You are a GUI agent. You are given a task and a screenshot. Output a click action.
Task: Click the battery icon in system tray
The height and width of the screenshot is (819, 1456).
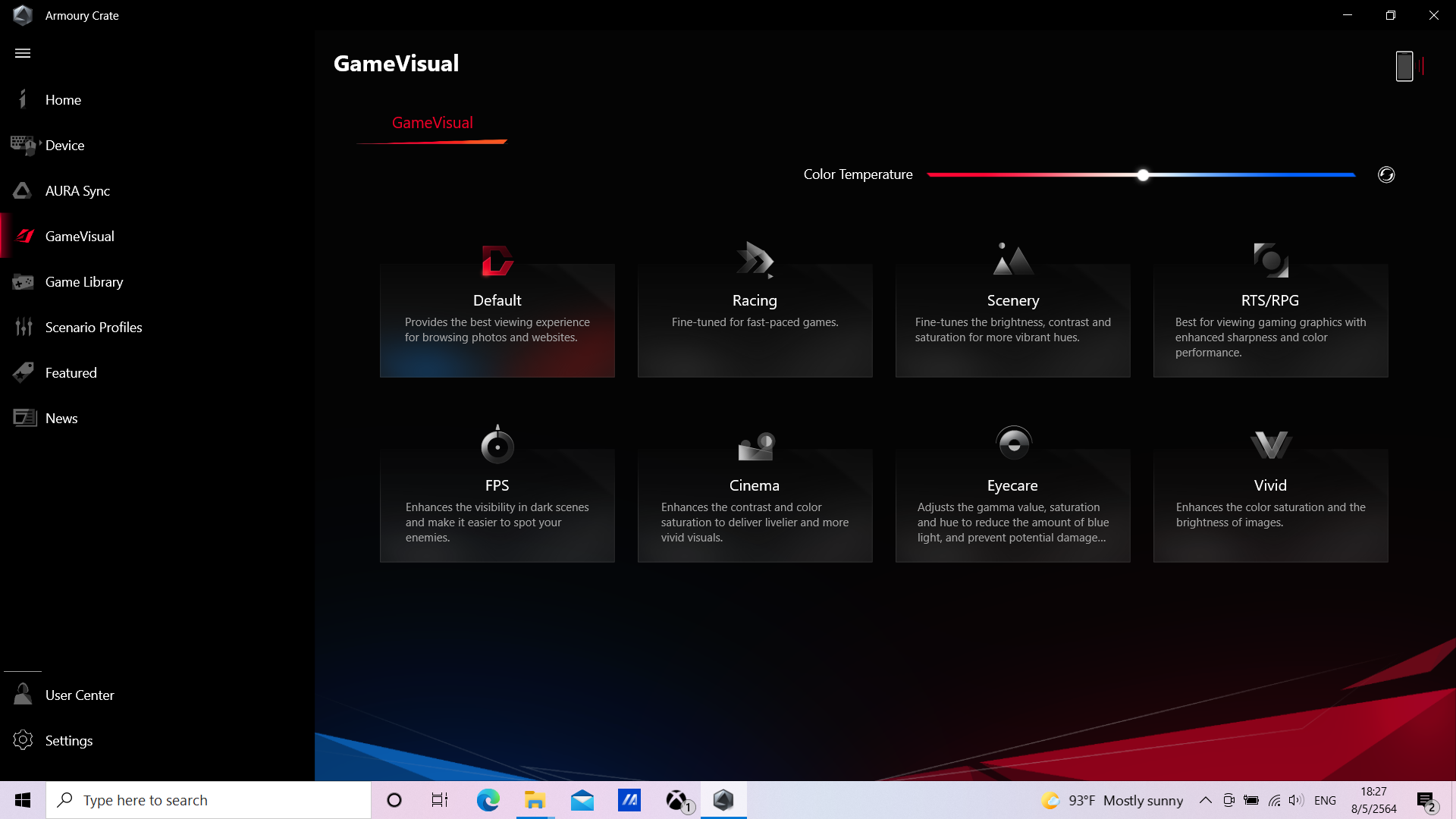click(1251, 800)
